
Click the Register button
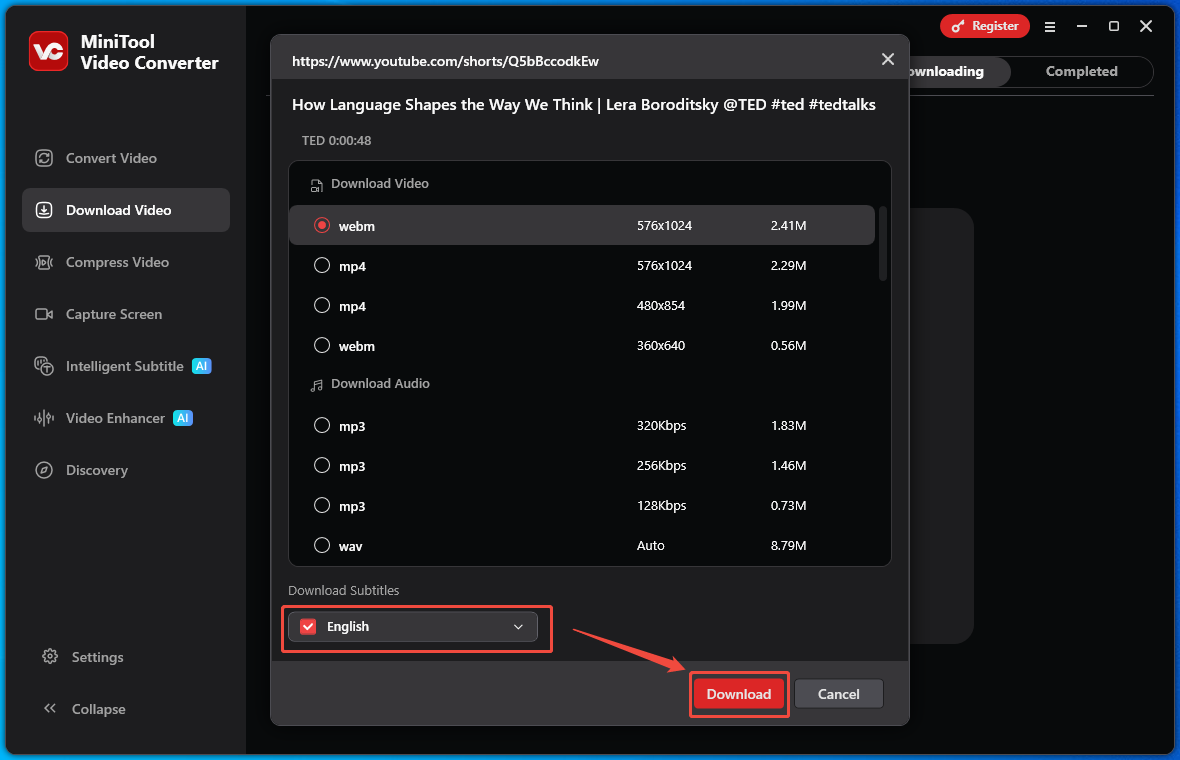point(984,26)
